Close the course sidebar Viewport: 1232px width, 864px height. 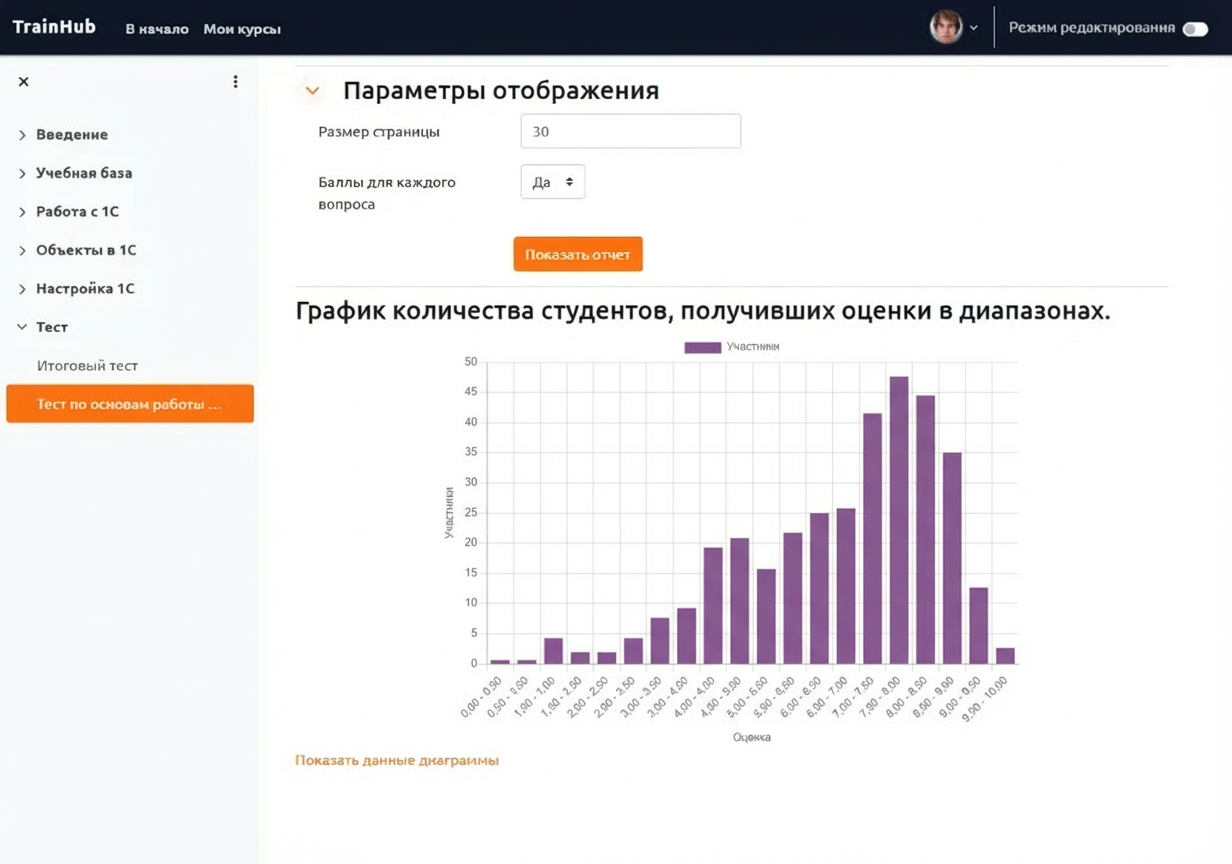(23, 81)
